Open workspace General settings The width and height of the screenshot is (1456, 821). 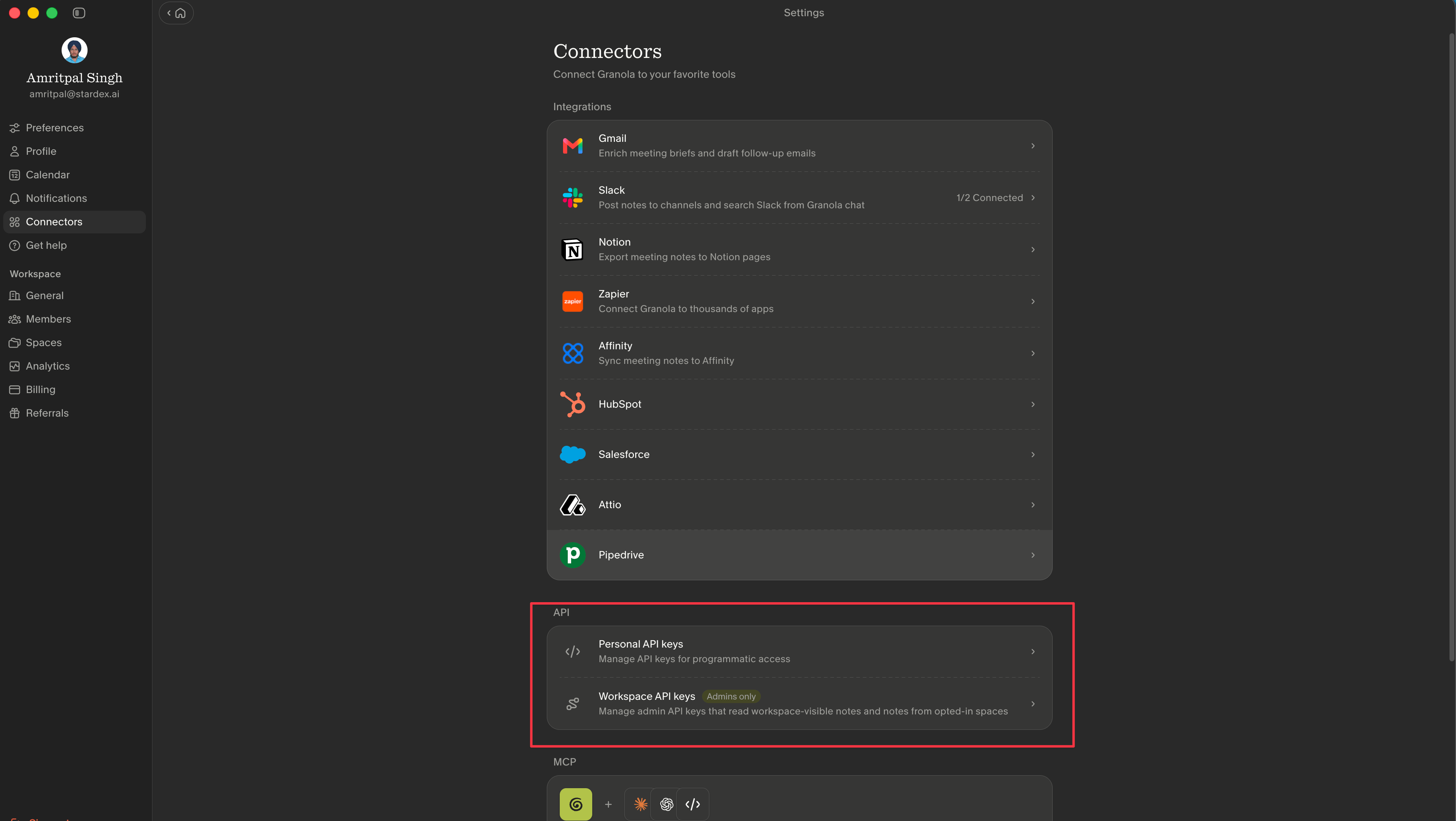[x=75, y=295]
